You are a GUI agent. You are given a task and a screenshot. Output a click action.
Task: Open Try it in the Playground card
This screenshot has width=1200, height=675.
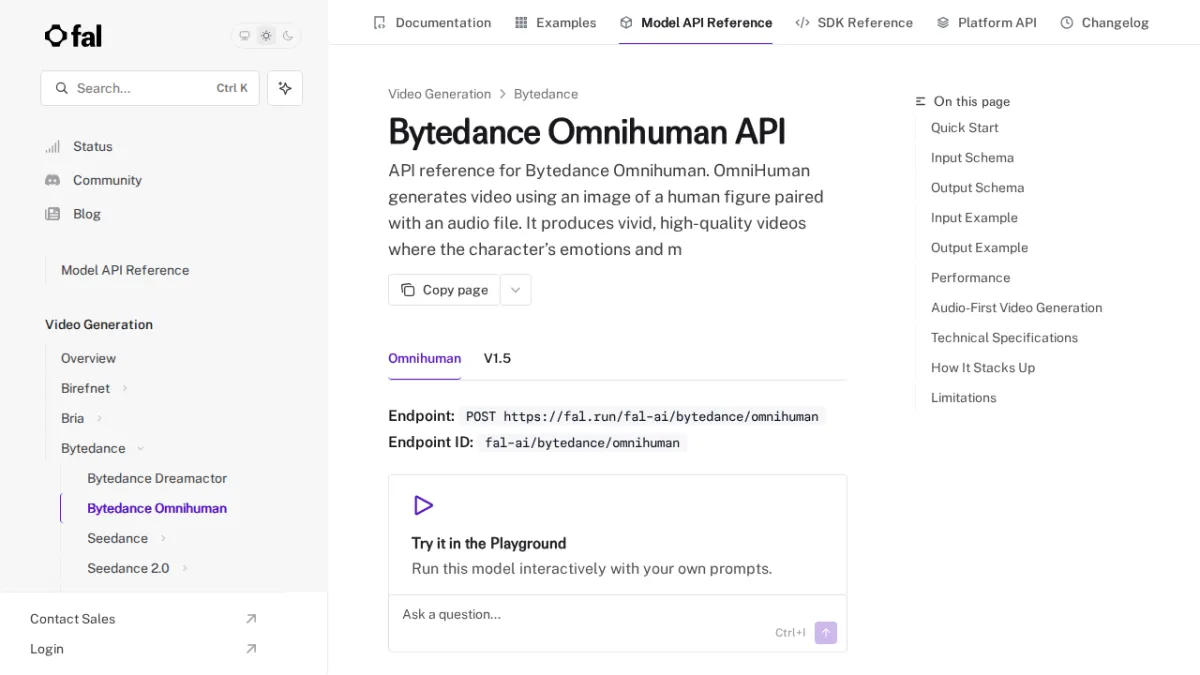point(617,535)
